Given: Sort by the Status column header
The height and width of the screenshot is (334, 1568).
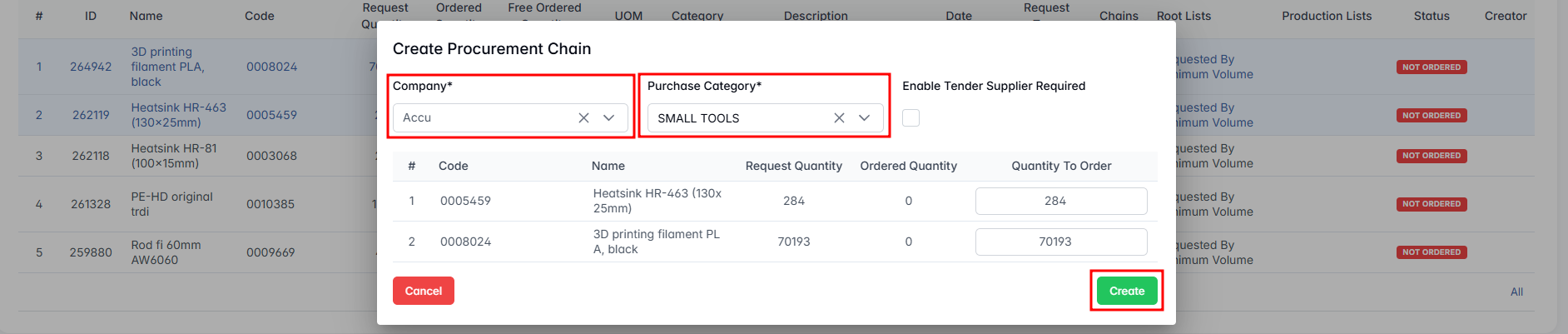Looking at the screenshot, I should click(x=1431, y=16).
